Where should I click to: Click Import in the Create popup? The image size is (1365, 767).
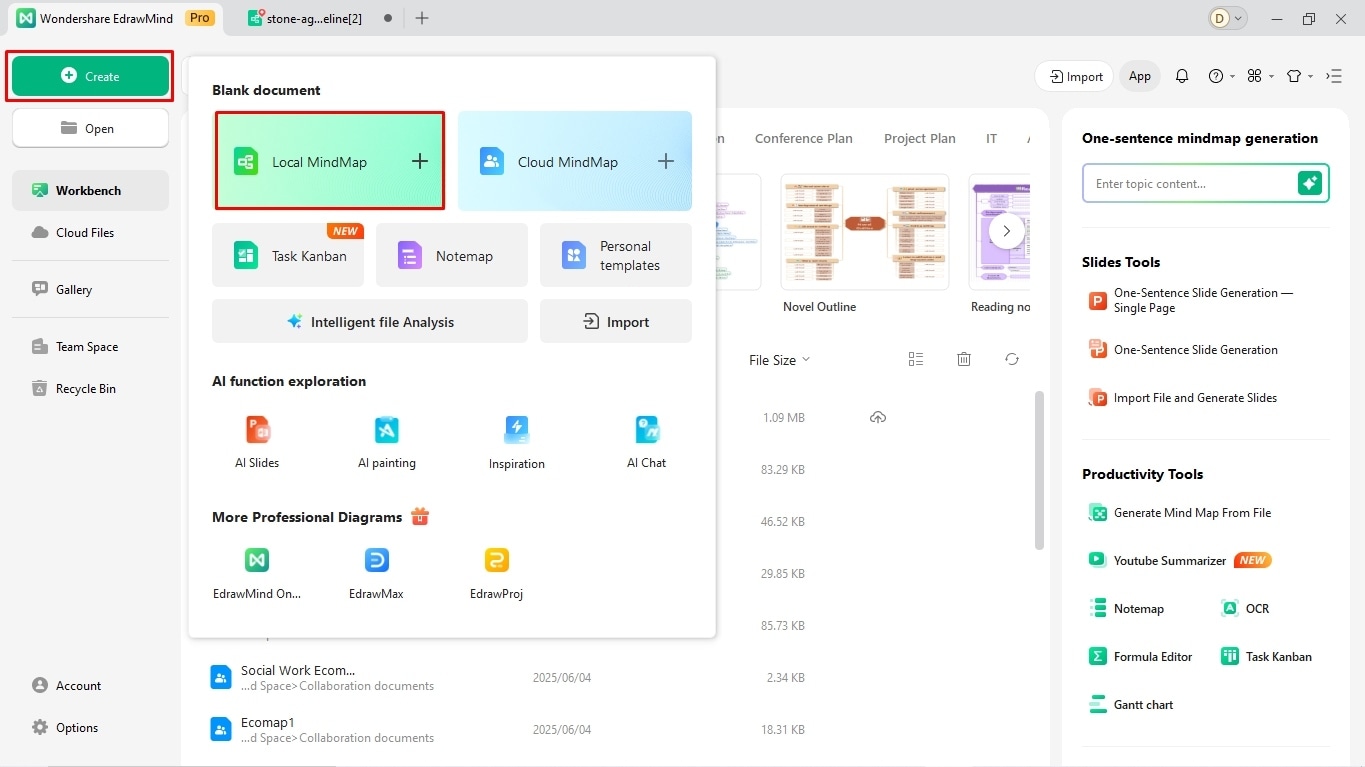[x=616, y=321]
